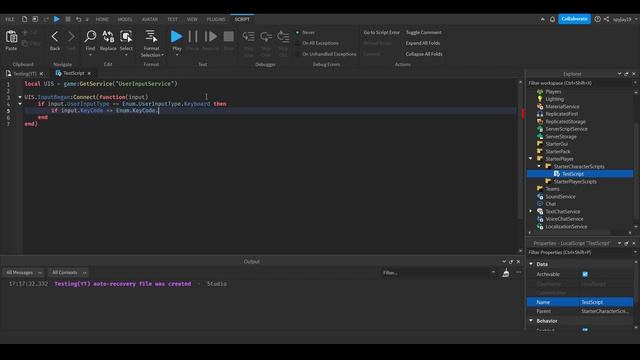
Task: Click the Resume test button
Action: [211, 37]
